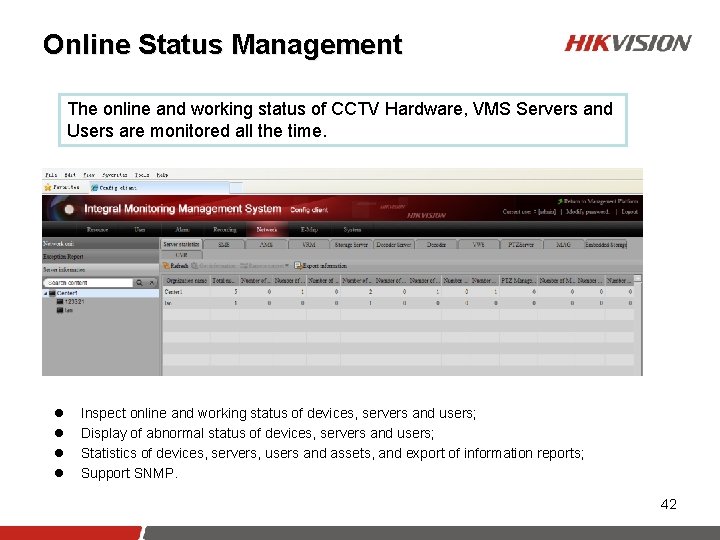Click the Return to Management Platform arrow icon
The image size is (720, 540).
click(x=560, y=201)
